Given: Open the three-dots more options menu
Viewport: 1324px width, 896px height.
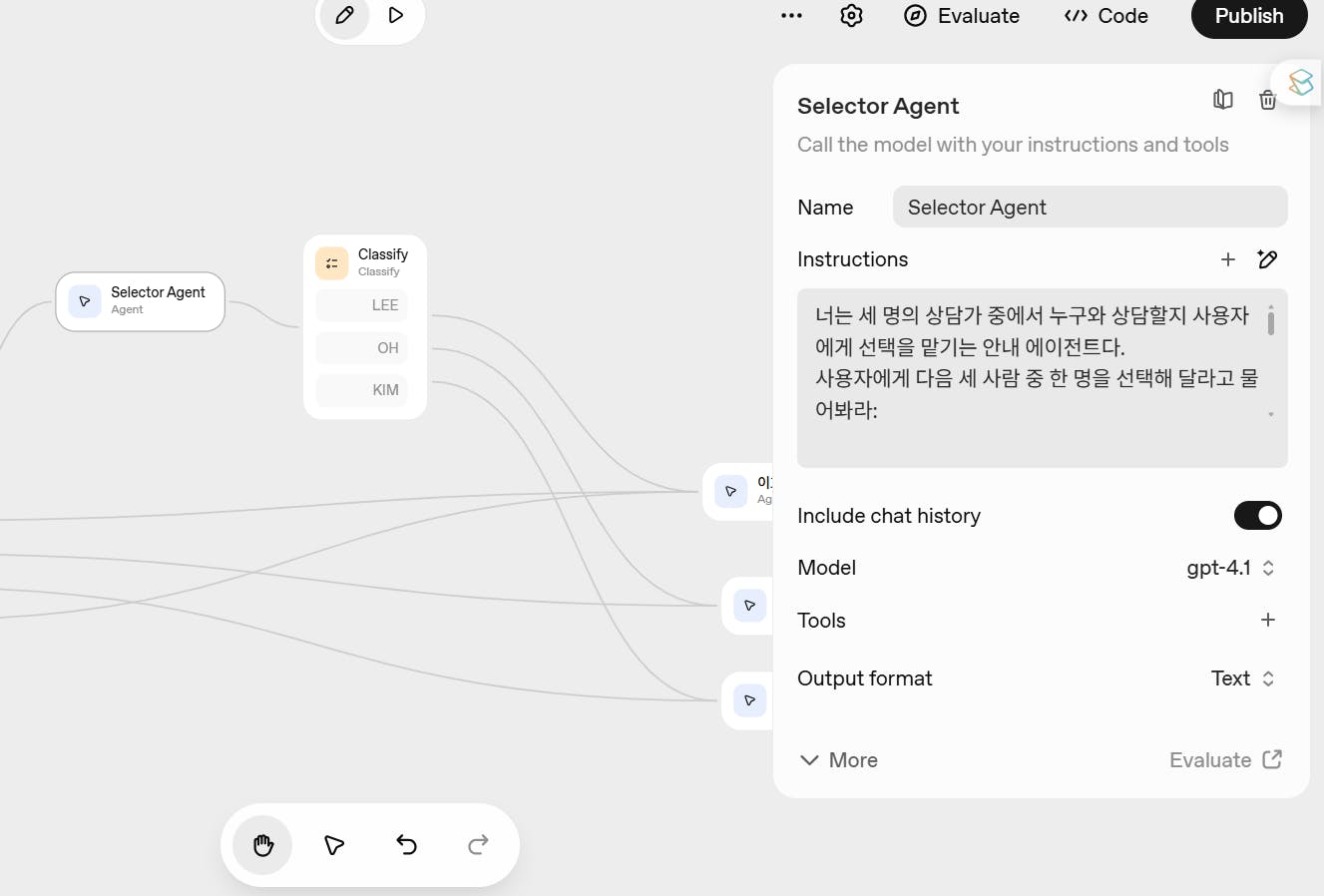Looking at the screenshot, I should click(x=791, y=16).
